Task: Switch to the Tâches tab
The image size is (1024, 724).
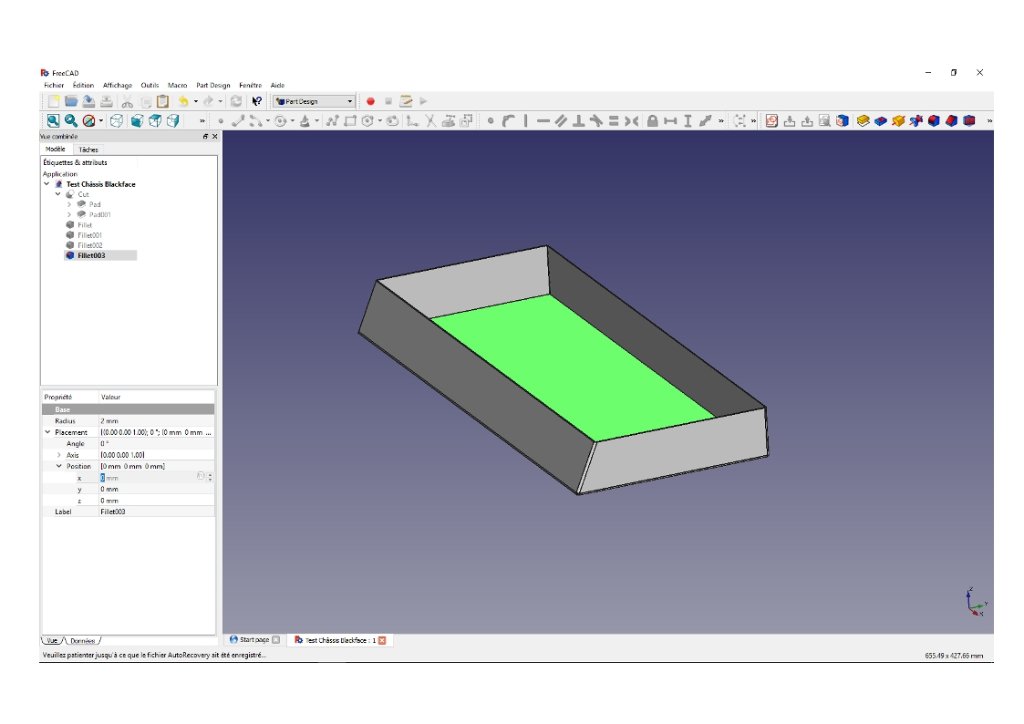Action: coord(89,149)
